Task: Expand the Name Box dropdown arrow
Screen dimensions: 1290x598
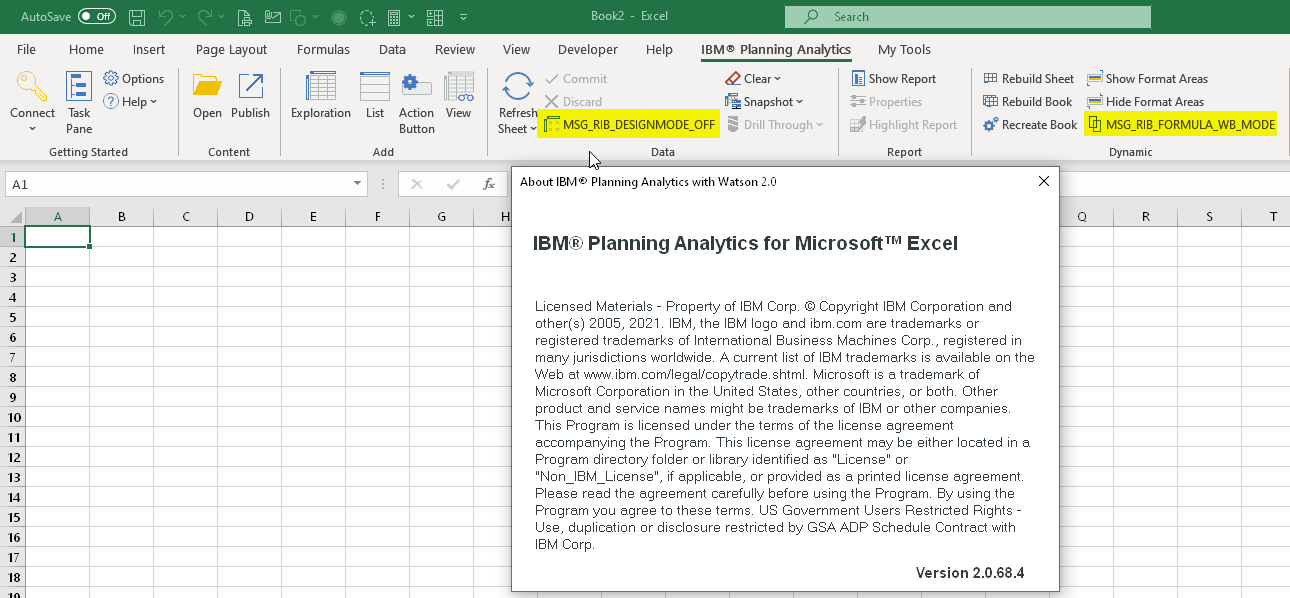Action: 358,185
